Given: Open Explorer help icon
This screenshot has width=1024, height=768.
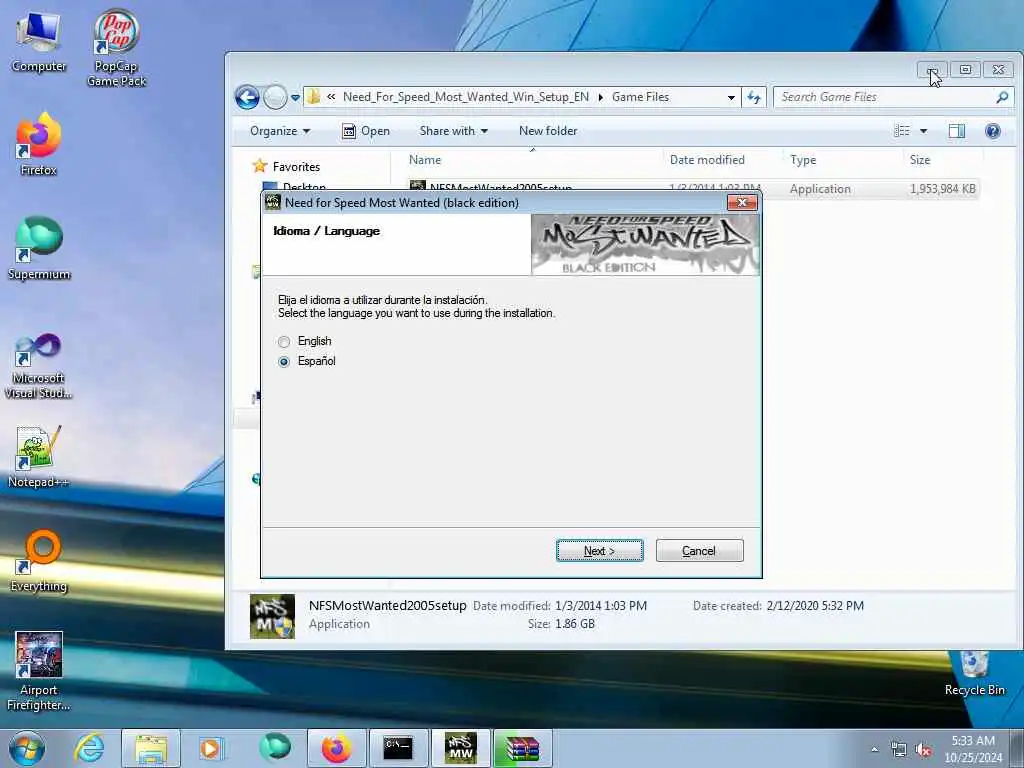Looking at the screenshot, I should pyautogui.click(x=993, y=131).
